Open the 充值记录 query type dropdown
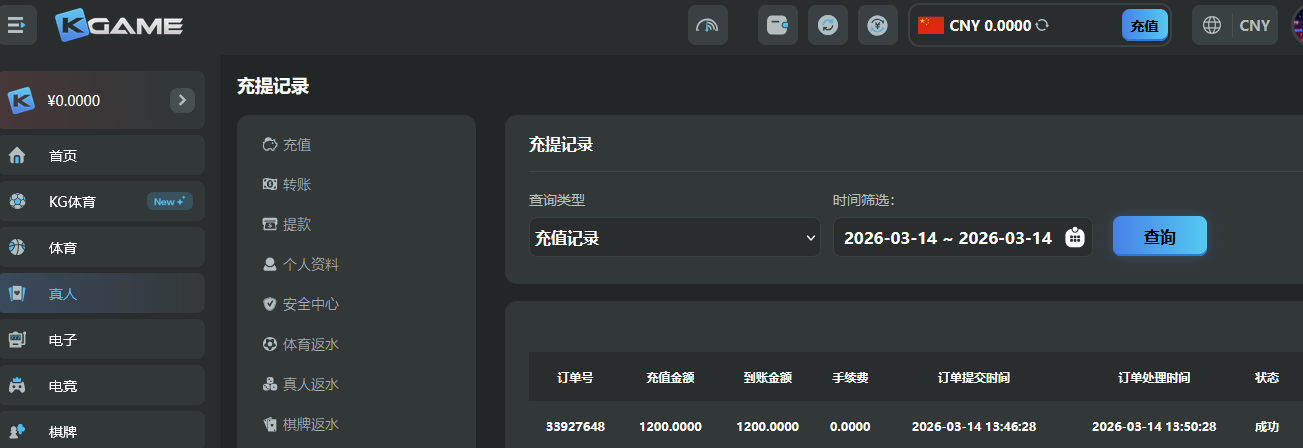Screen dimensions: 1303x448 [x=674, y=238]
